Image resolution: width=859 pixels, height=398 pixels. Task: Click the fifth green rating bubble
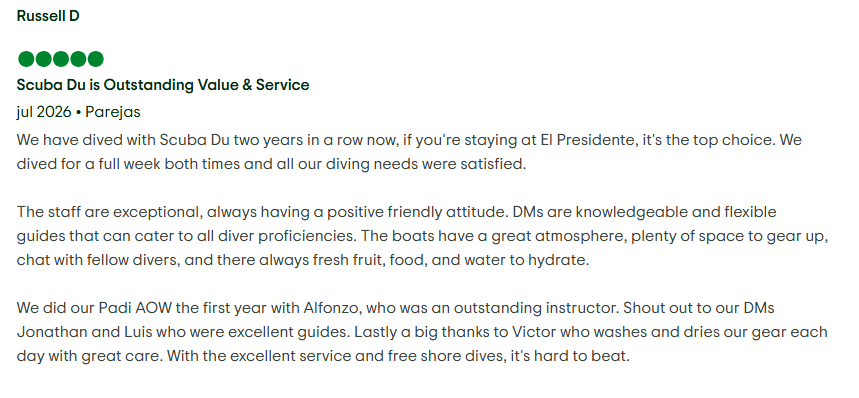pos(96,59)
